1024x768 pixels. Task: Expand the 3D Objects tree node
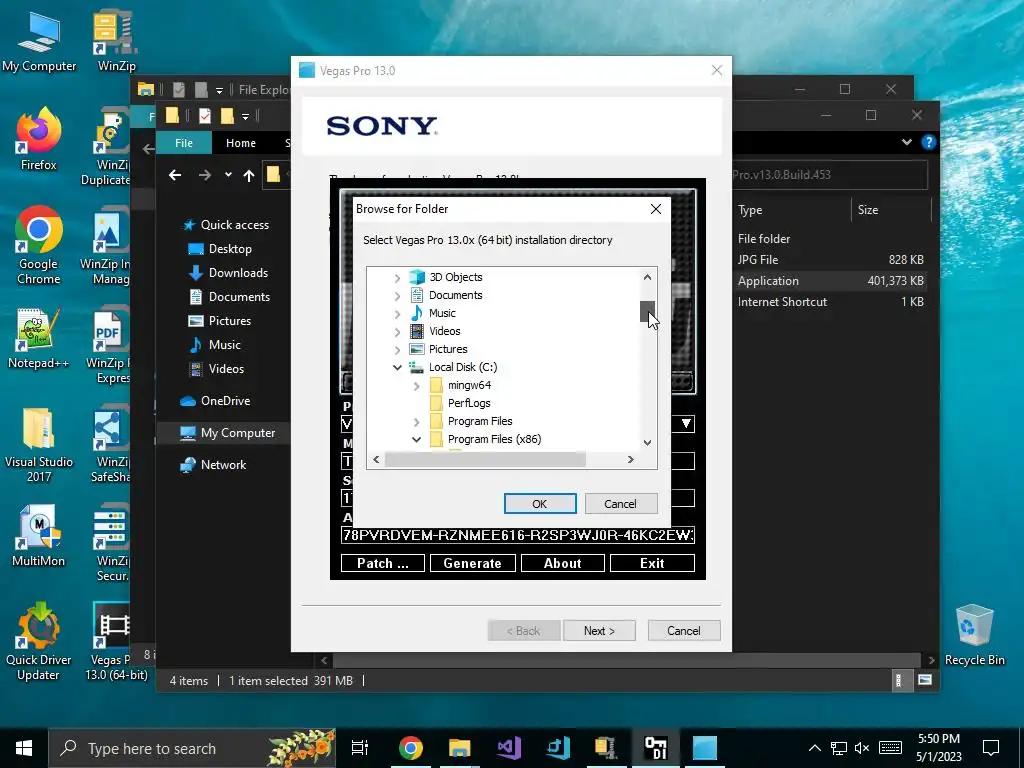[397, 278]
